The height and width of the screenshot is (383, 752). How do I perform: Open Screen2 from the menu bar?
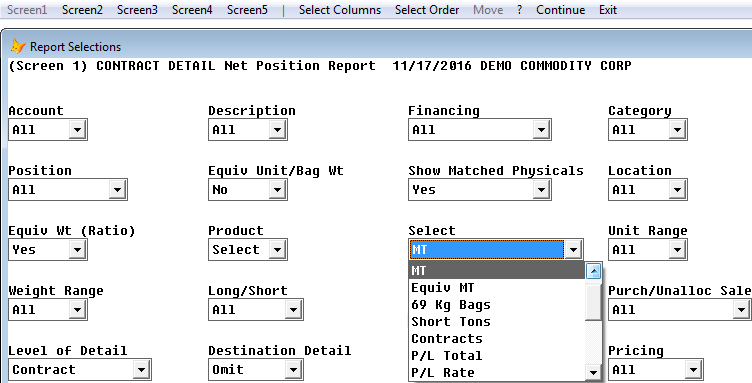point(82,10)
